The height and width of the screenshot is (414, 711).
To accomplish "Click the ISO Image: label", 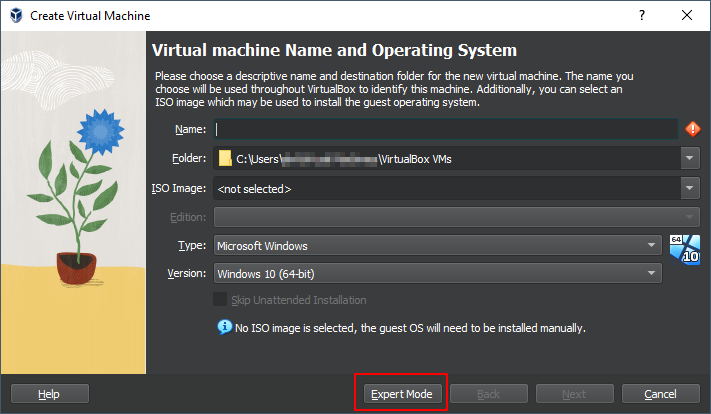I will pos(179,188).
